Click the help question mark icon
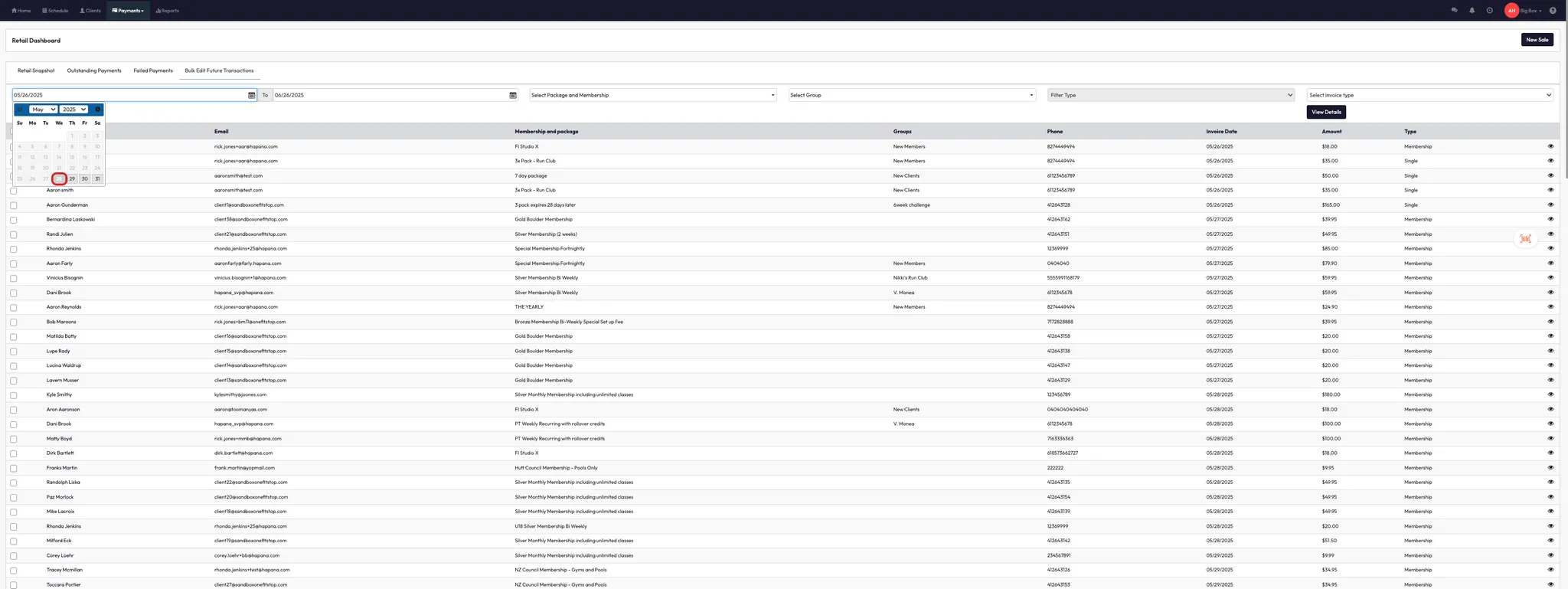This screenshot has width=1568, height=589. 1553,11
